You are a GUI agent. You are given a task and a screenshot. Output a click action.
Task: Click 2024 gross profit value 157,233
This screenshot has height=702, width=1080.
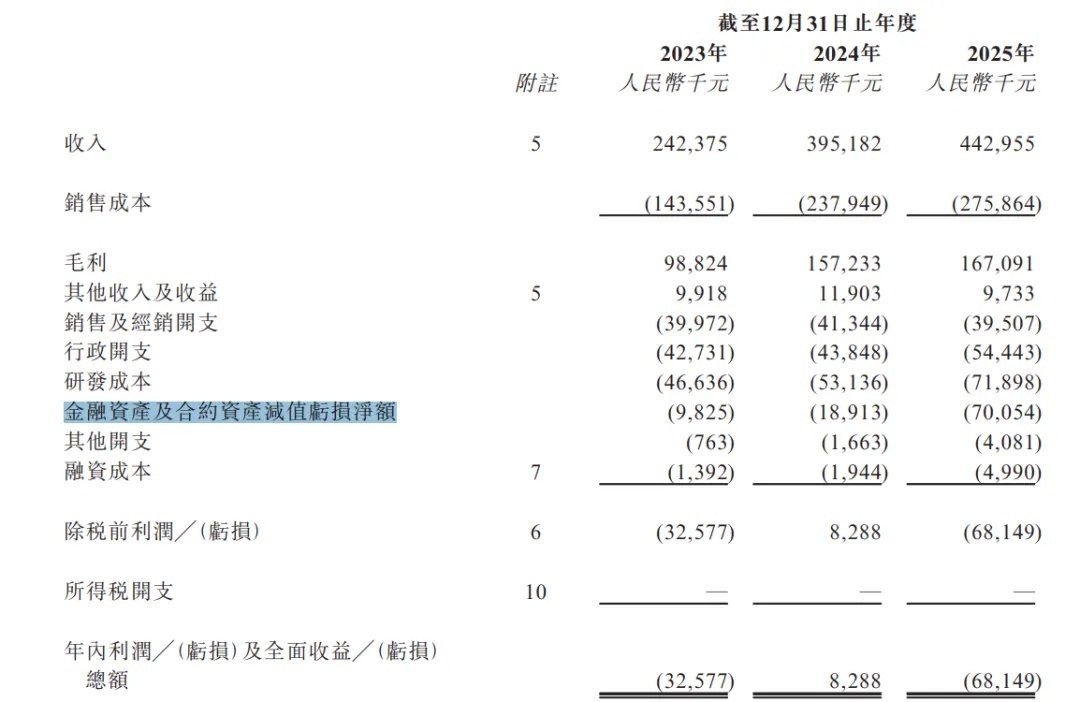pyautogui.click(x=844, y=263)
